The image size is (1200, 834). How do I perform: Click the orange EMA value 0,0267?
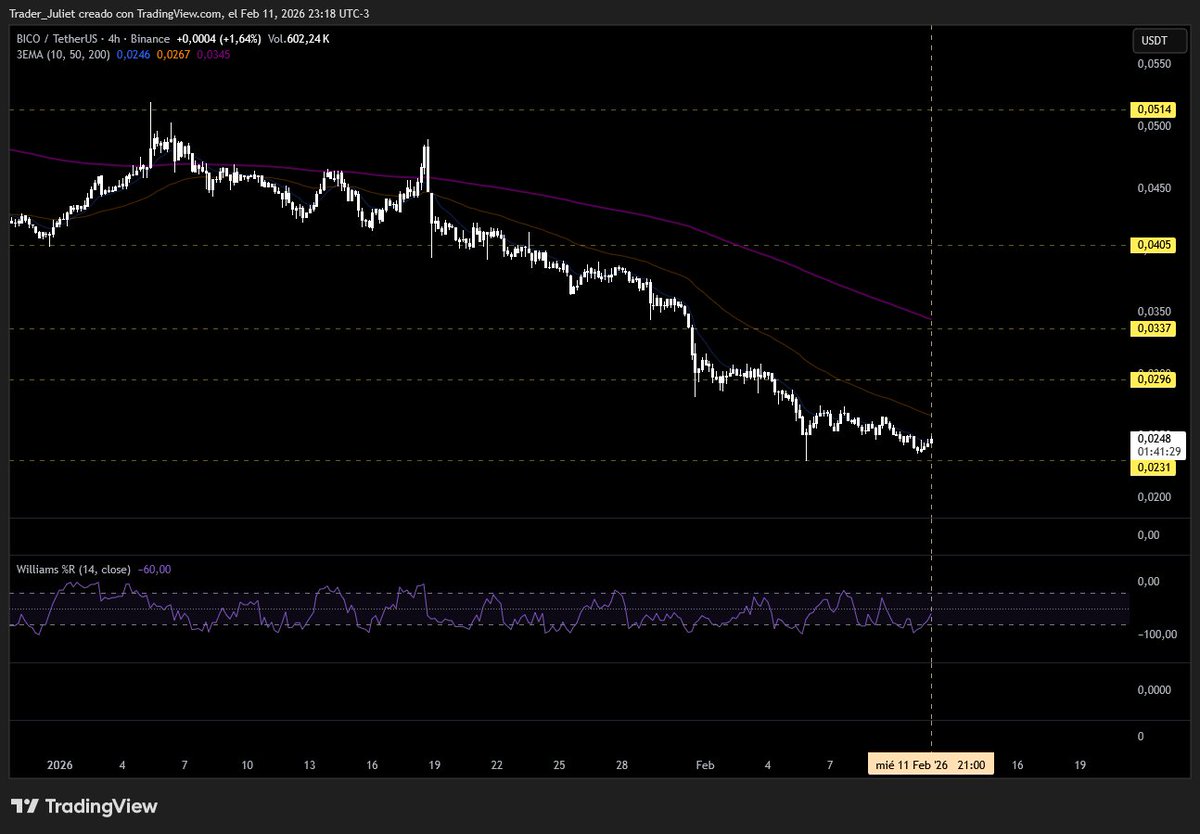[172, 54]
